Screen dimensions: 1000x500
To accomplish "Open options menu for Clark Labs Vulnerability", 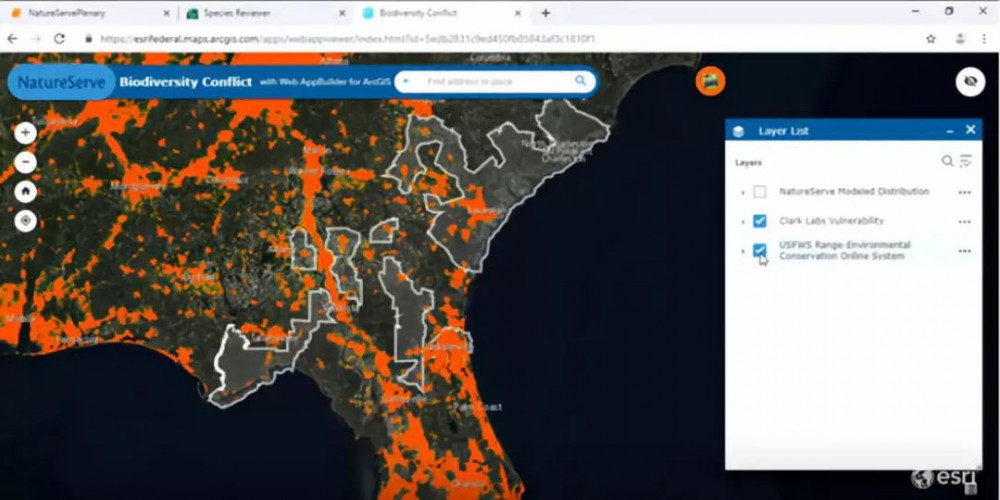I will (x=964, y=221).
